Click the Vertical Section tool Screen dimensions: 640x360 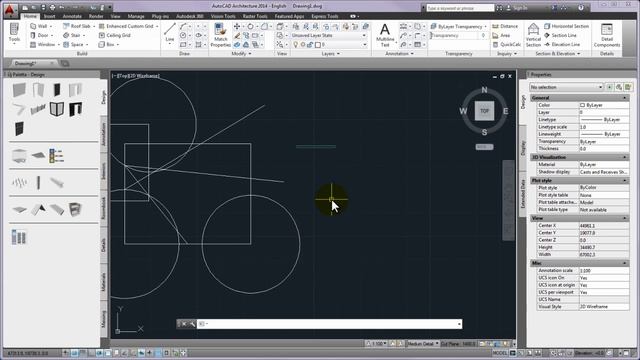(533, 35)
